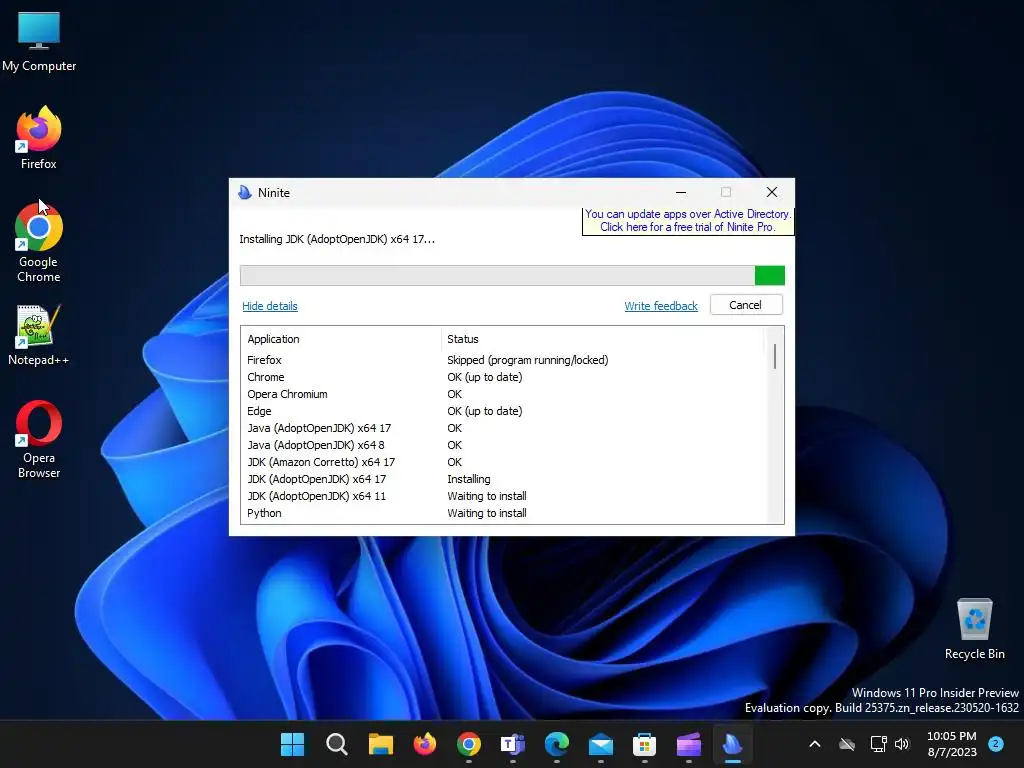This screenshot has width=1024, height=768.
Task: Minimize the Ninite window
Action: 680,192
